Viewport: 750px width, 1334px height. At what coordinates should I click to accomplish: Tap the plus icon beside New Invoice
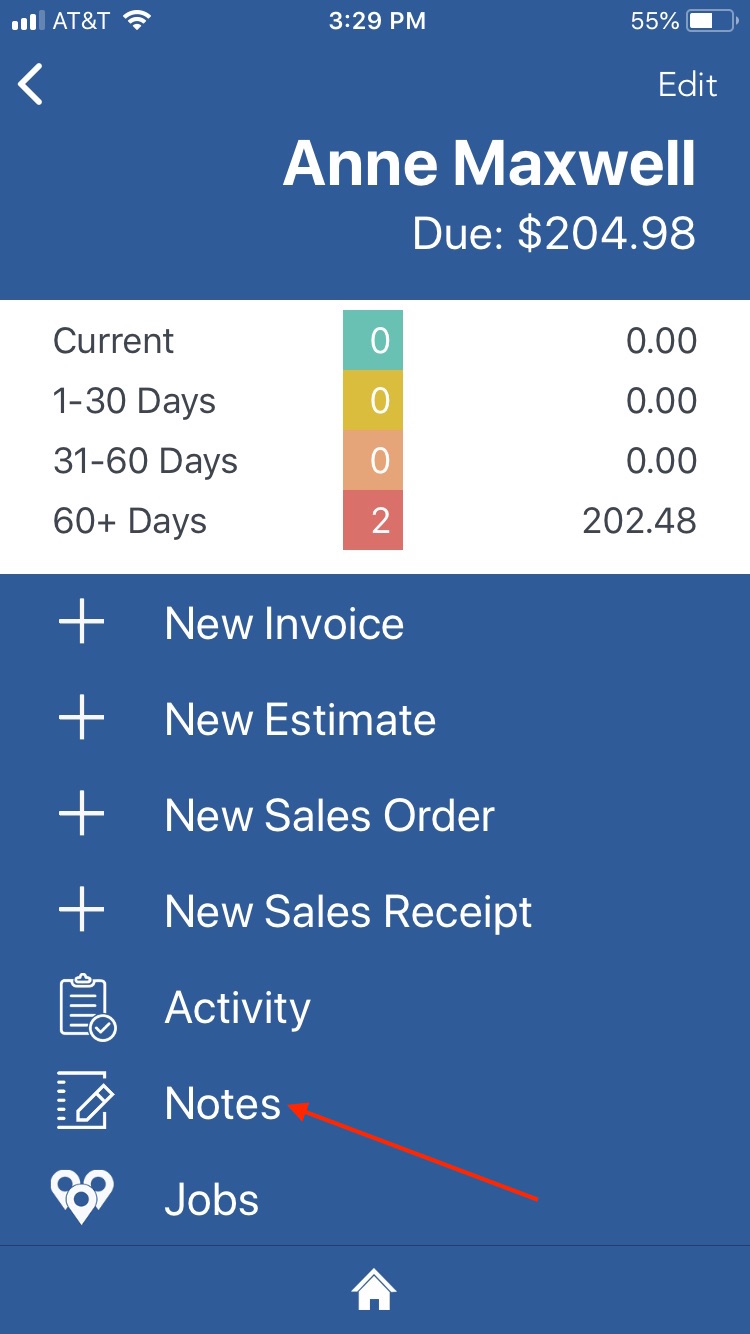[82, 623]
